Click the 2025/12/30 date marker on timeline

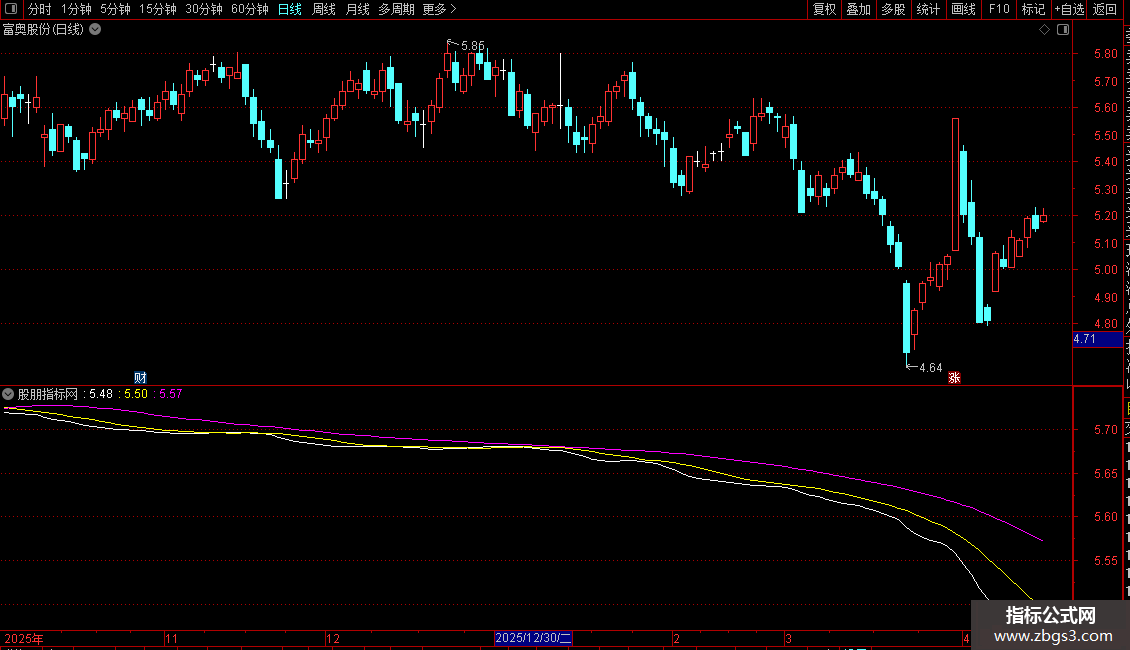point(533,638)
